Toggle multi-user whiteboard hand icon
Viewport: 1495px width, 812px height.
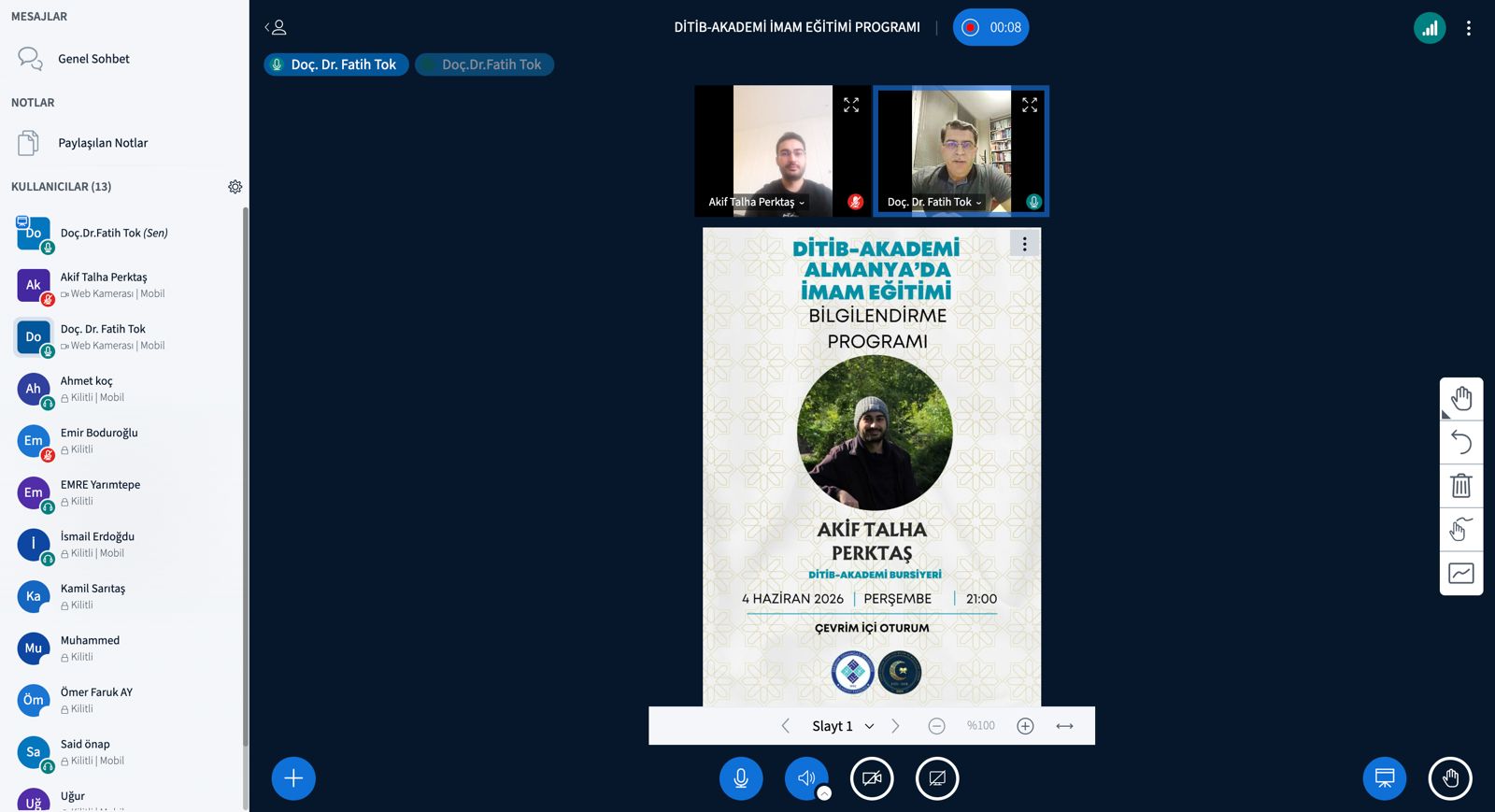tap(1461, 530)
